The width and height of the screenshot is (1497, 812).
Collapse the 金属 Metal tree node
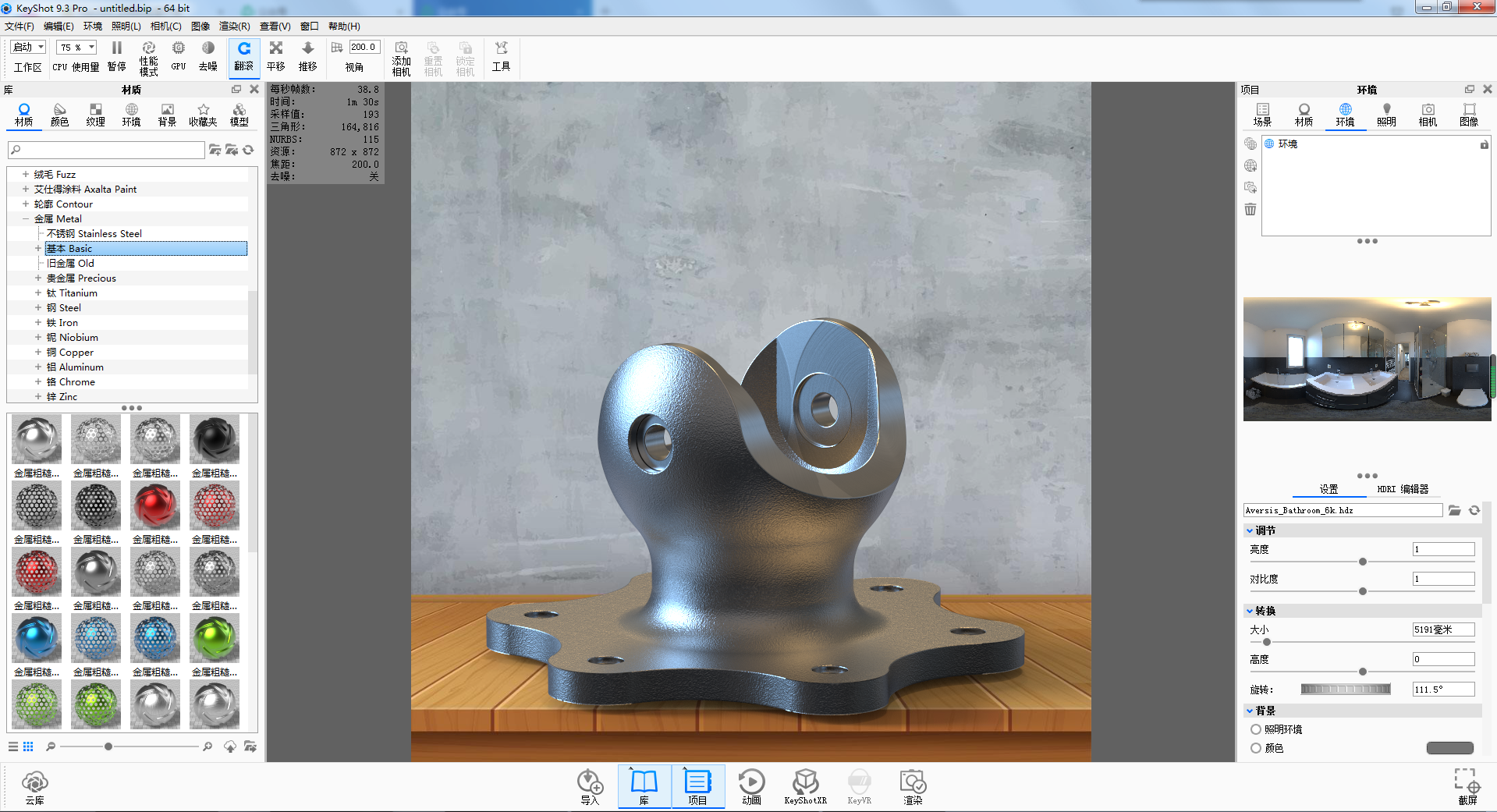[26, 218]
